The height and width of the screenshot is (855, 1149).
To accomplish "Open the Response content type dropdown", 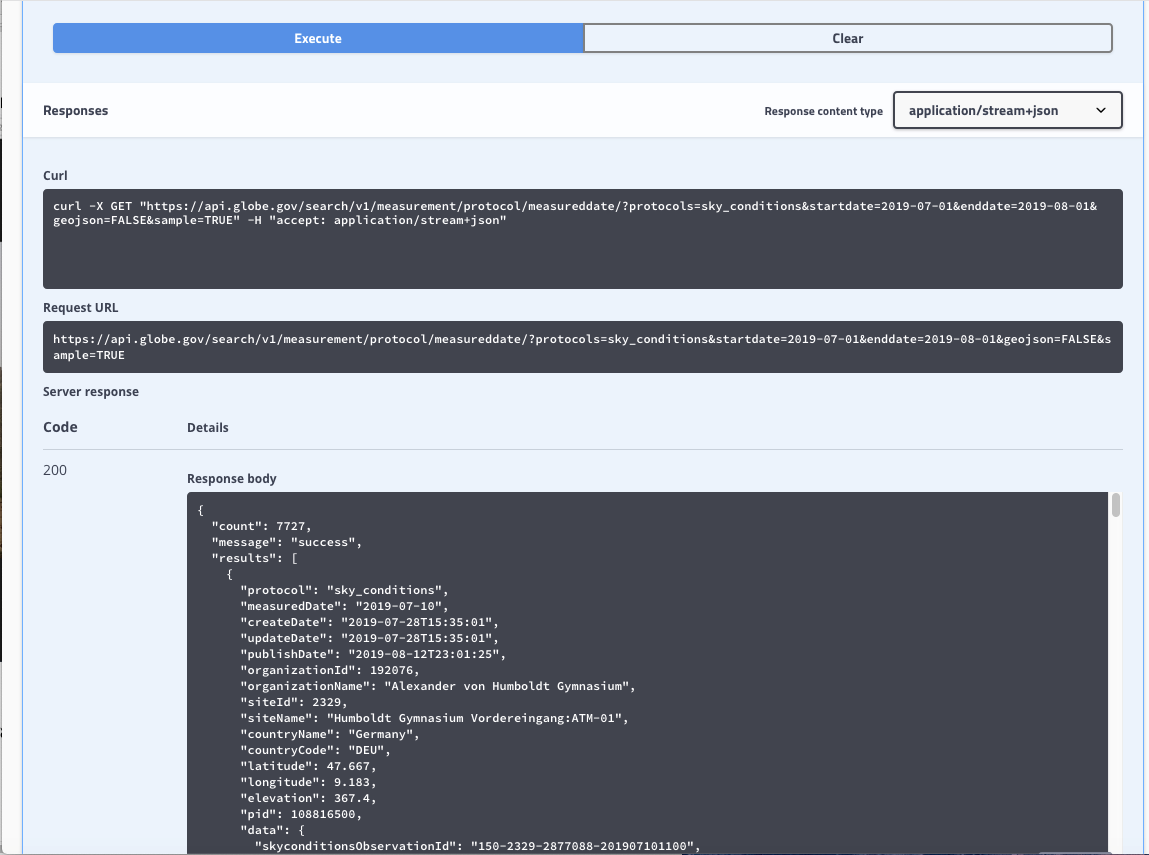I will tap(1007, 111).
